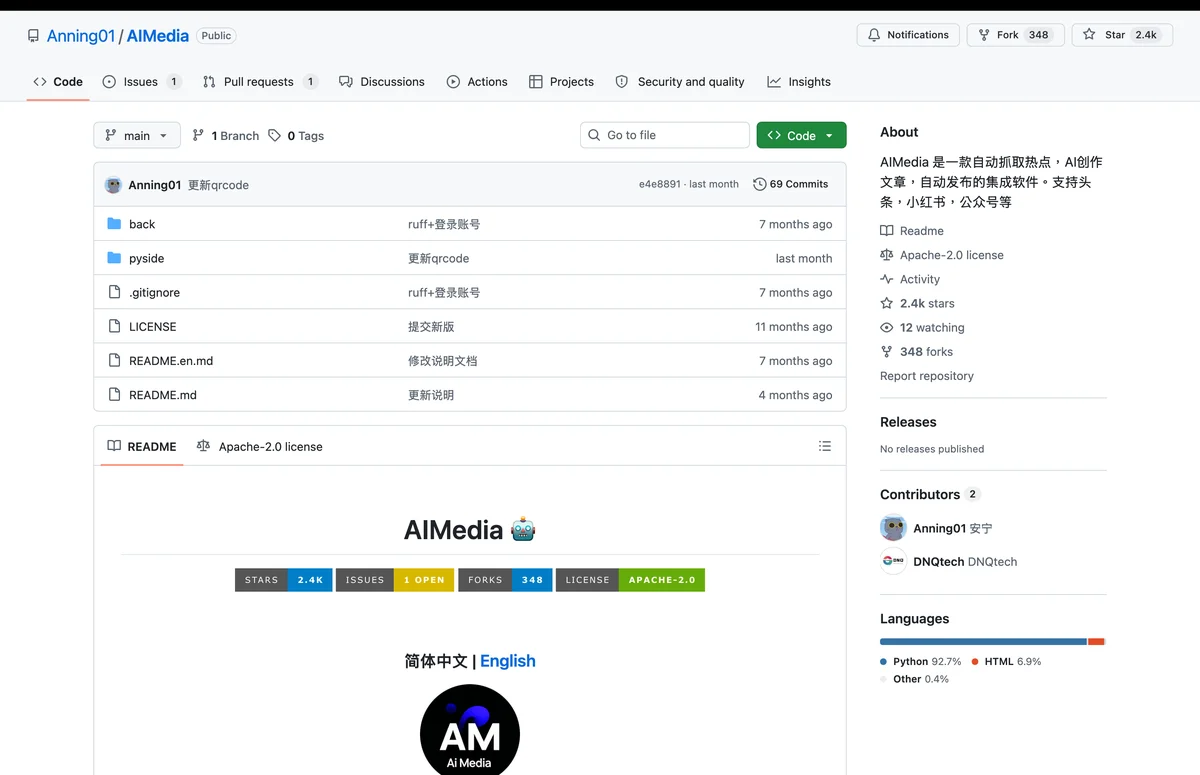Click the AM Ai Media logo image
This screenshot has width=1200, height=775.
pyautogui.click(x=470, y=730)
